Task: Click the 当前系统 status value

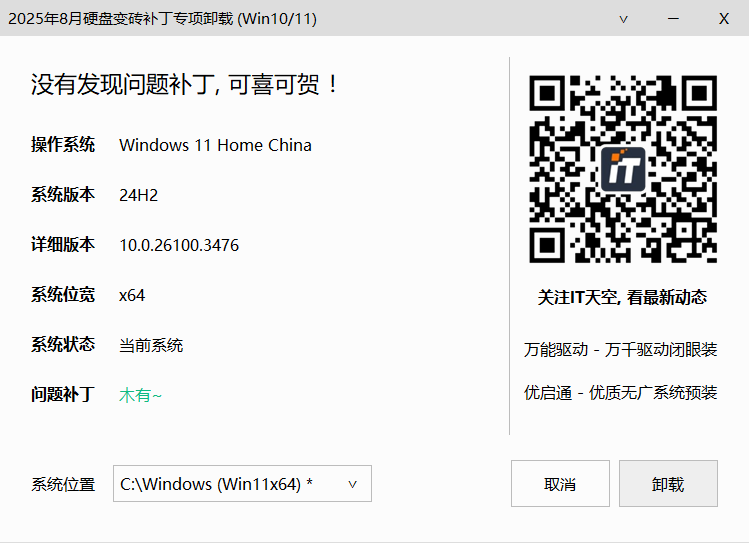Action: pos(151,345)
